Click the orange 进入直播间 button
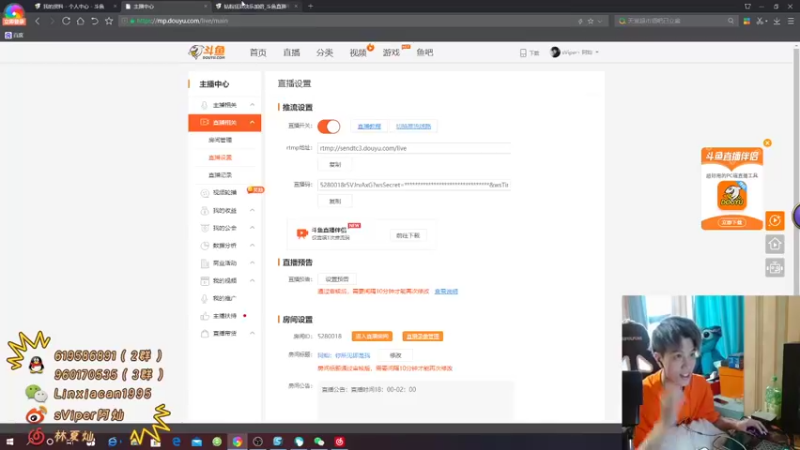 click(372, 336)
